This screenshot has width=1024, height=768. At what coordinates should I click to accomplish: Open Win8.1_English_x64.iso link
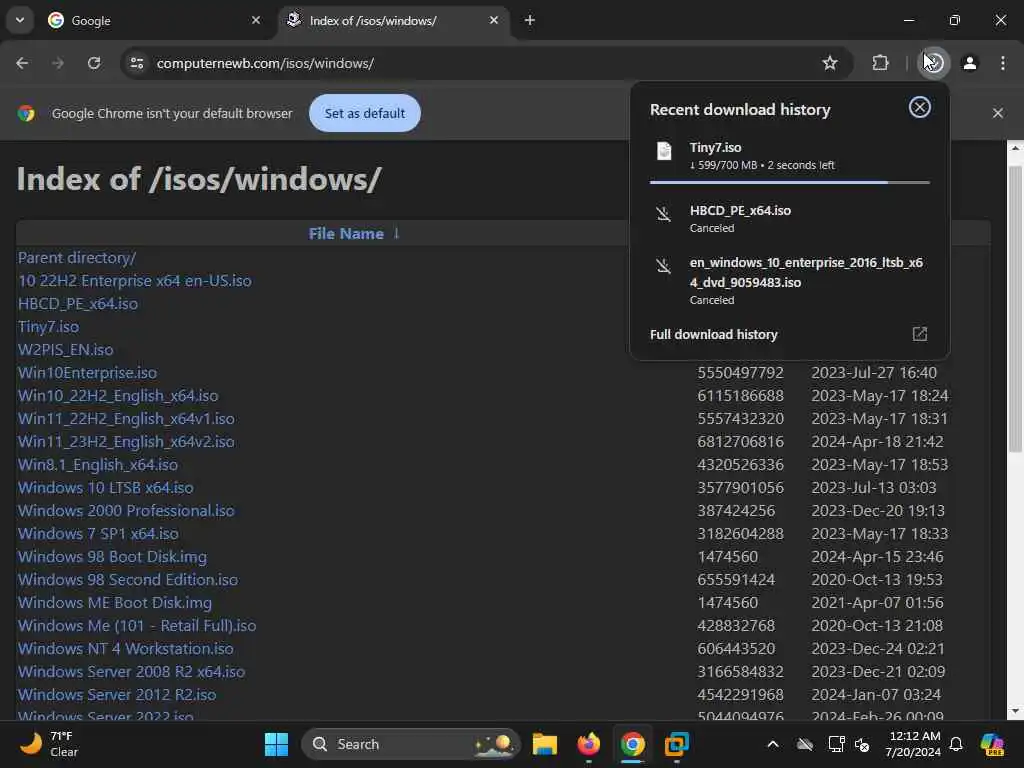coord(98,464)
